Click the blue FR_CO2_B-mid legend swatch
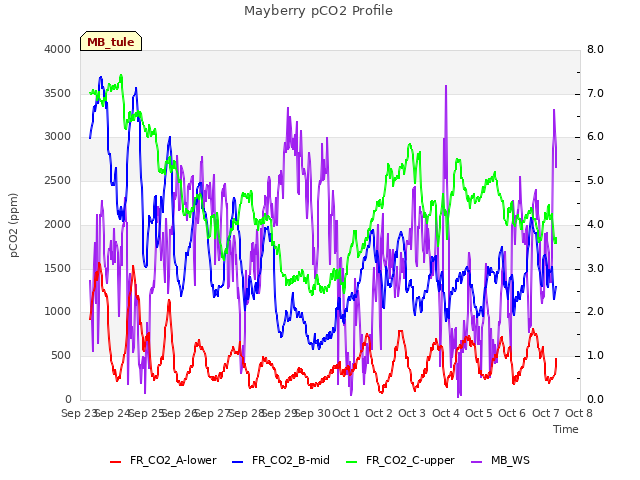 tap(238, 462)
